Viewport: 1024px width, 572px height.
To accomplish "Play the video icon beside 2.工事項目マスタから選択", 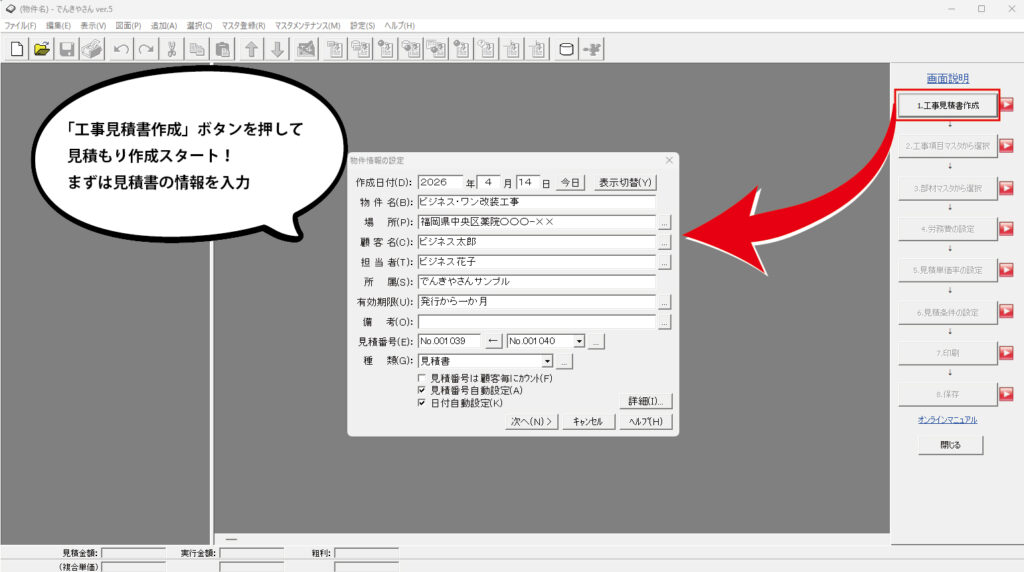I will tap(1006, 146).
